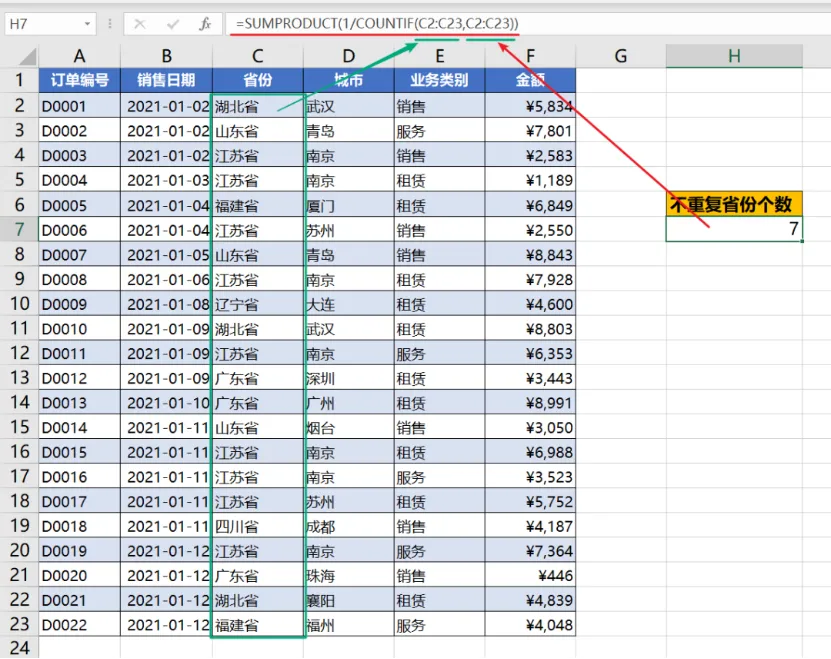Select column G header
Image resolution: width=831 pixels, height=659 pixels.
pos(621,56)
